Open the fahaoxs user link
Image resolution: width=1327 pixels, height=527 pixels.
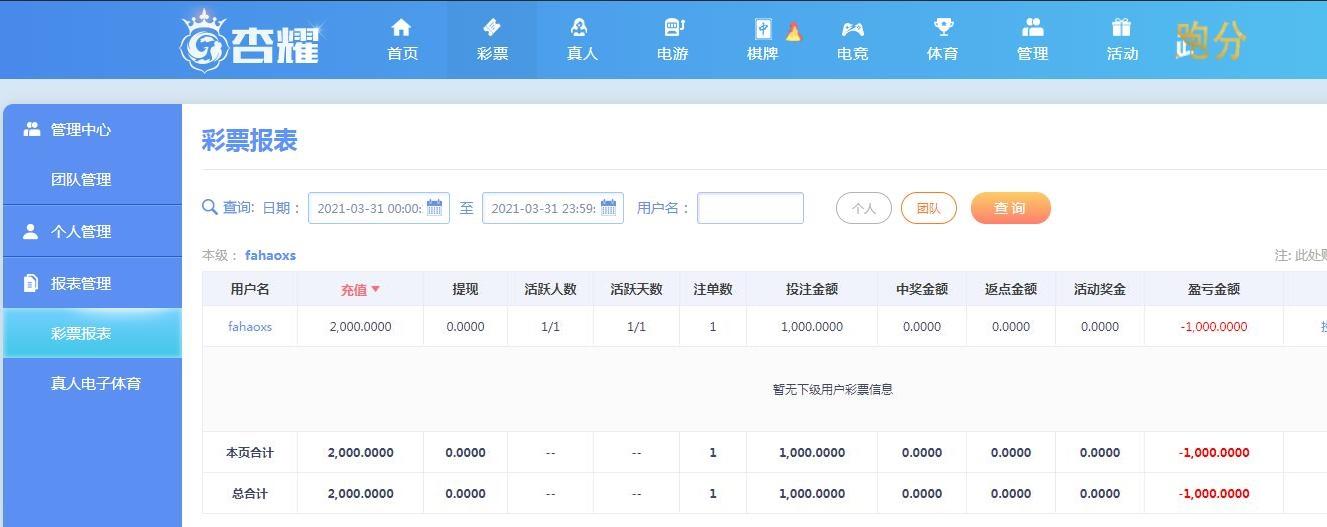(250, 326)
